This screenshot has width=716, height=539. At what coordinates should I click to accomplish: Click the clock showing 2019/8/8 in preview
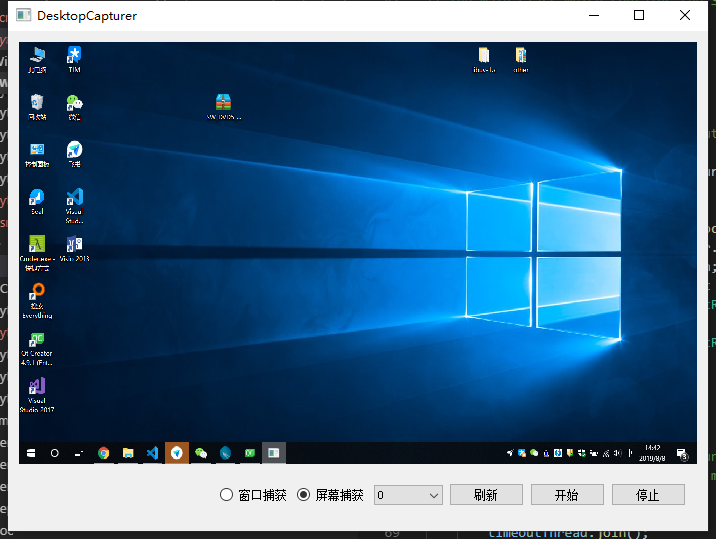click(652, 453)
